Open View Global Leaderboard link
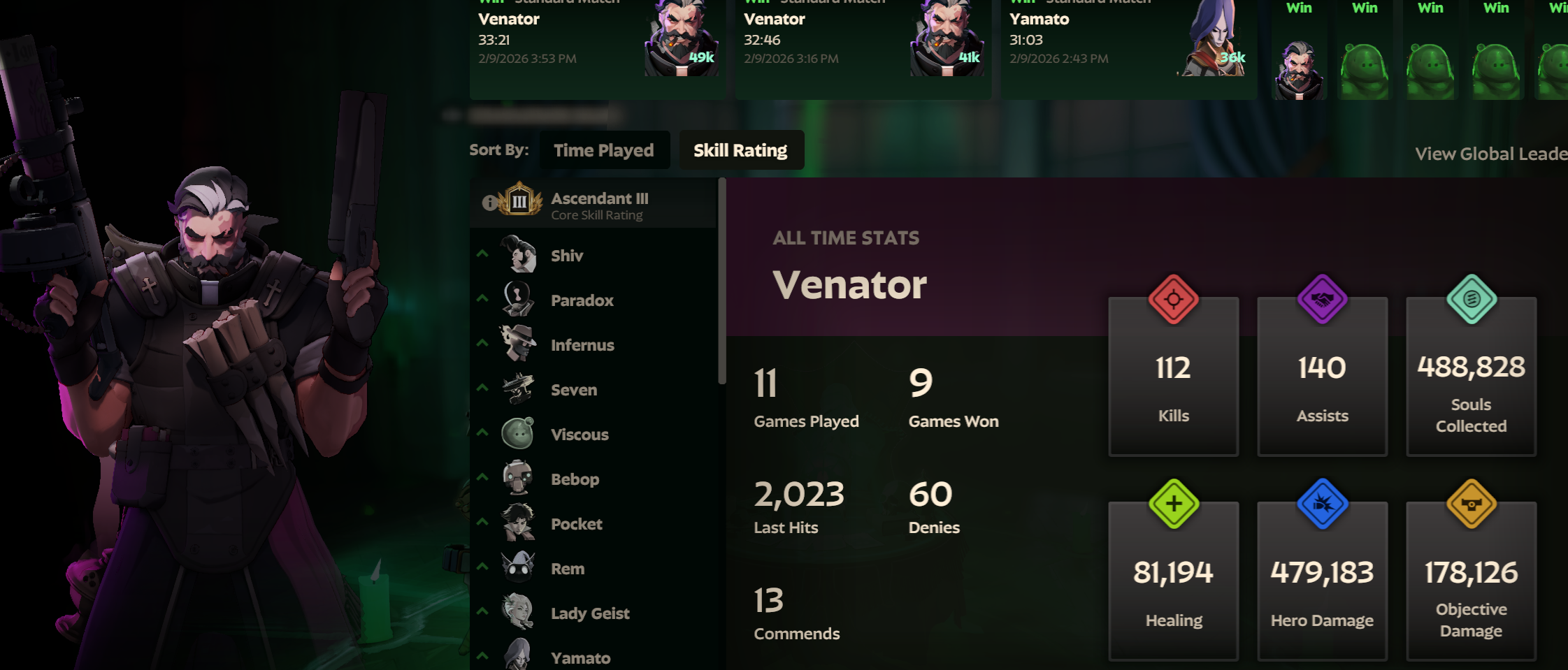The height and width of the screenshot is (670, 1568). (1491, 154)
